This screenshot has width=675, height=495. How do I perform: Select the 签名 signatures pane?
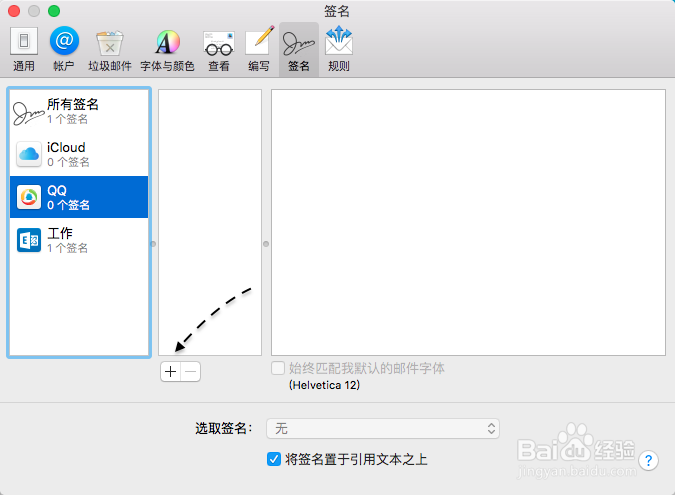[x=299, y=50]
